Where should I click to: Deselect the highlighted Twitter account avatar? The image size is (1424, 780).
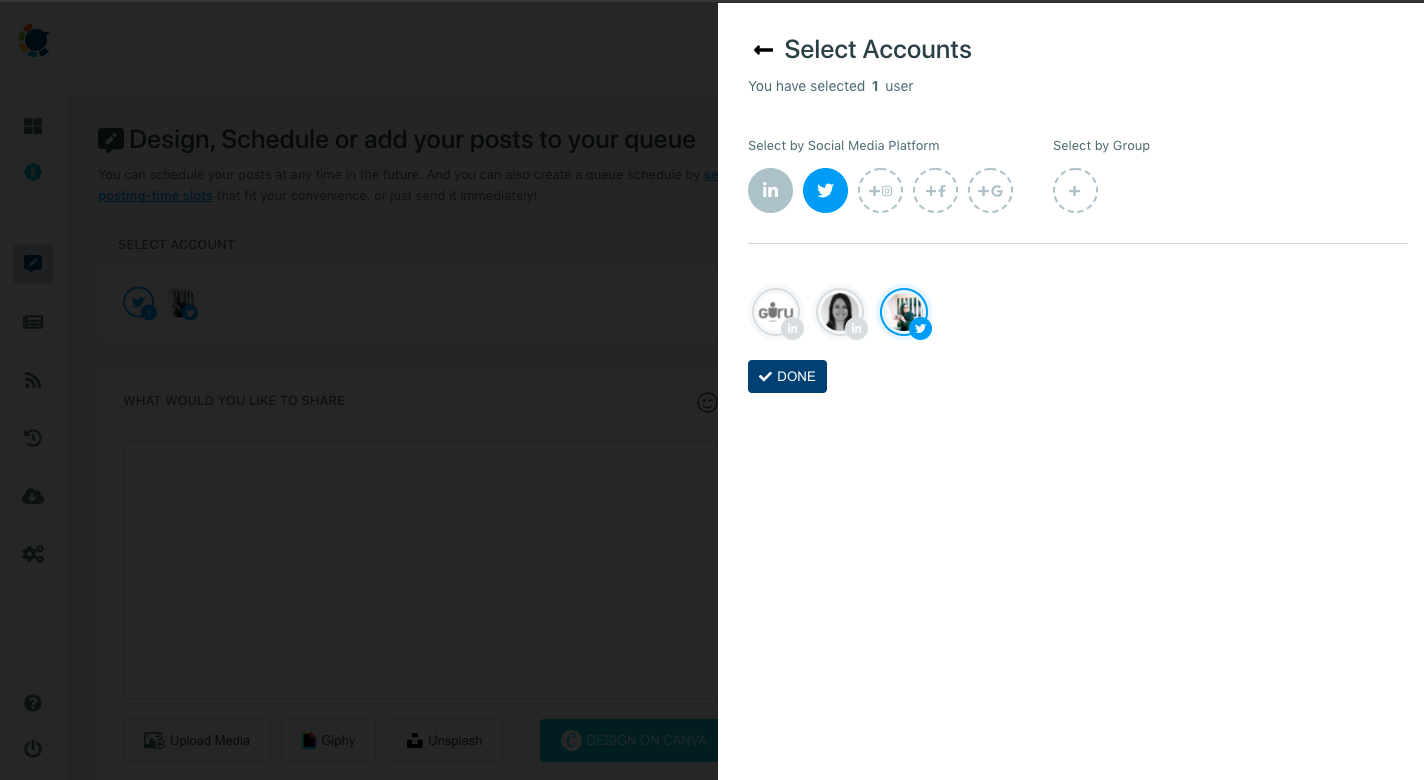click(904, 311)
